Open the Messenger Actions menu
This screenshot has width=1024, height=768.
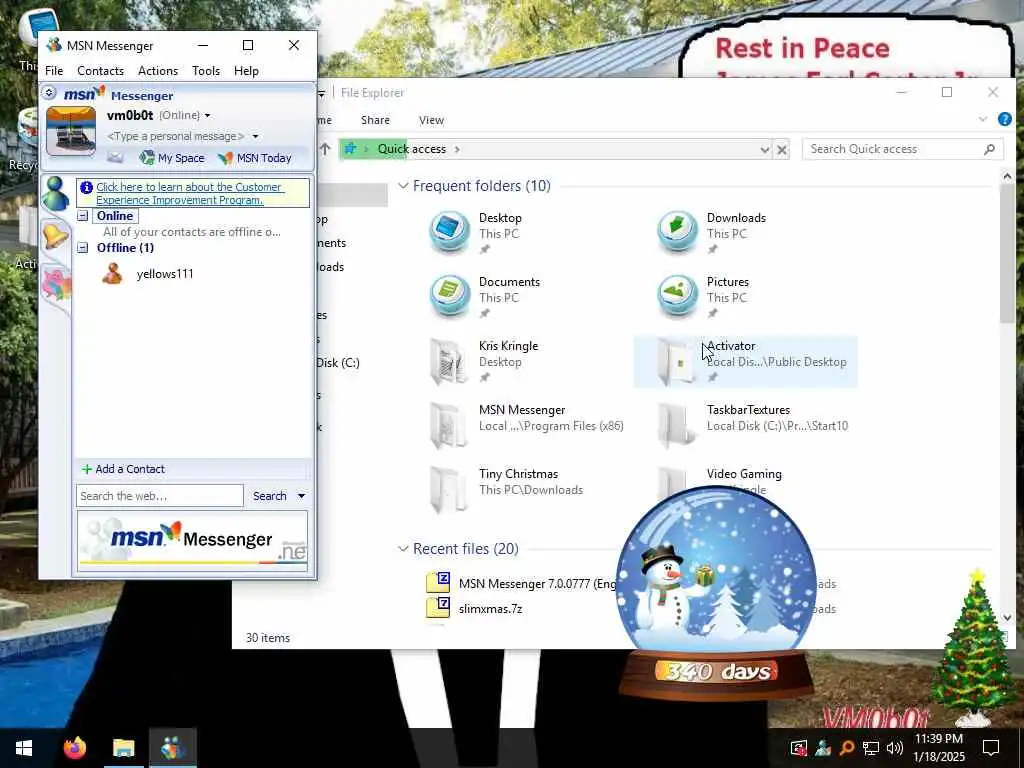pyautogui.click(x=158, y=71)
